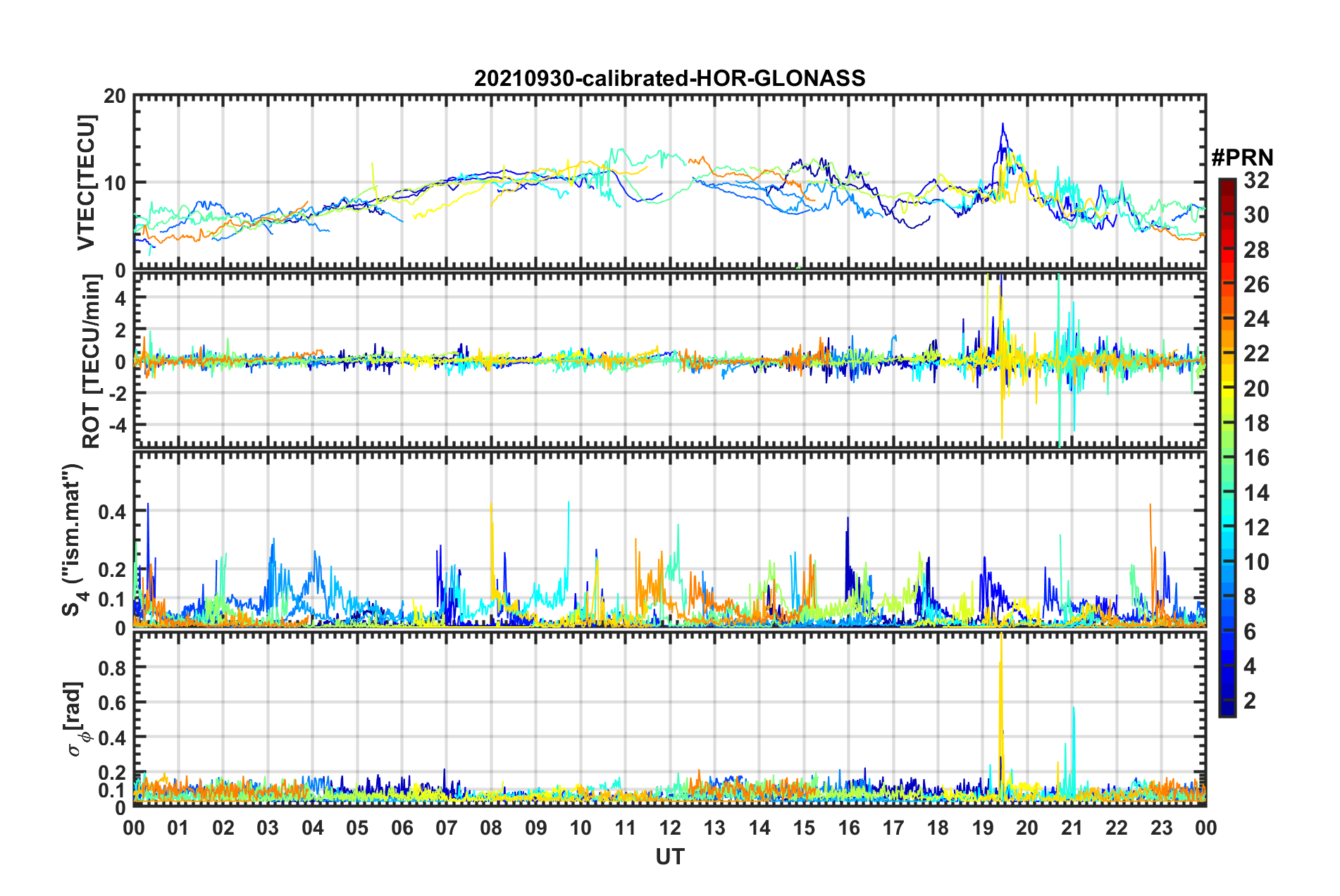Select the UT x-axis label

point(670,857)
